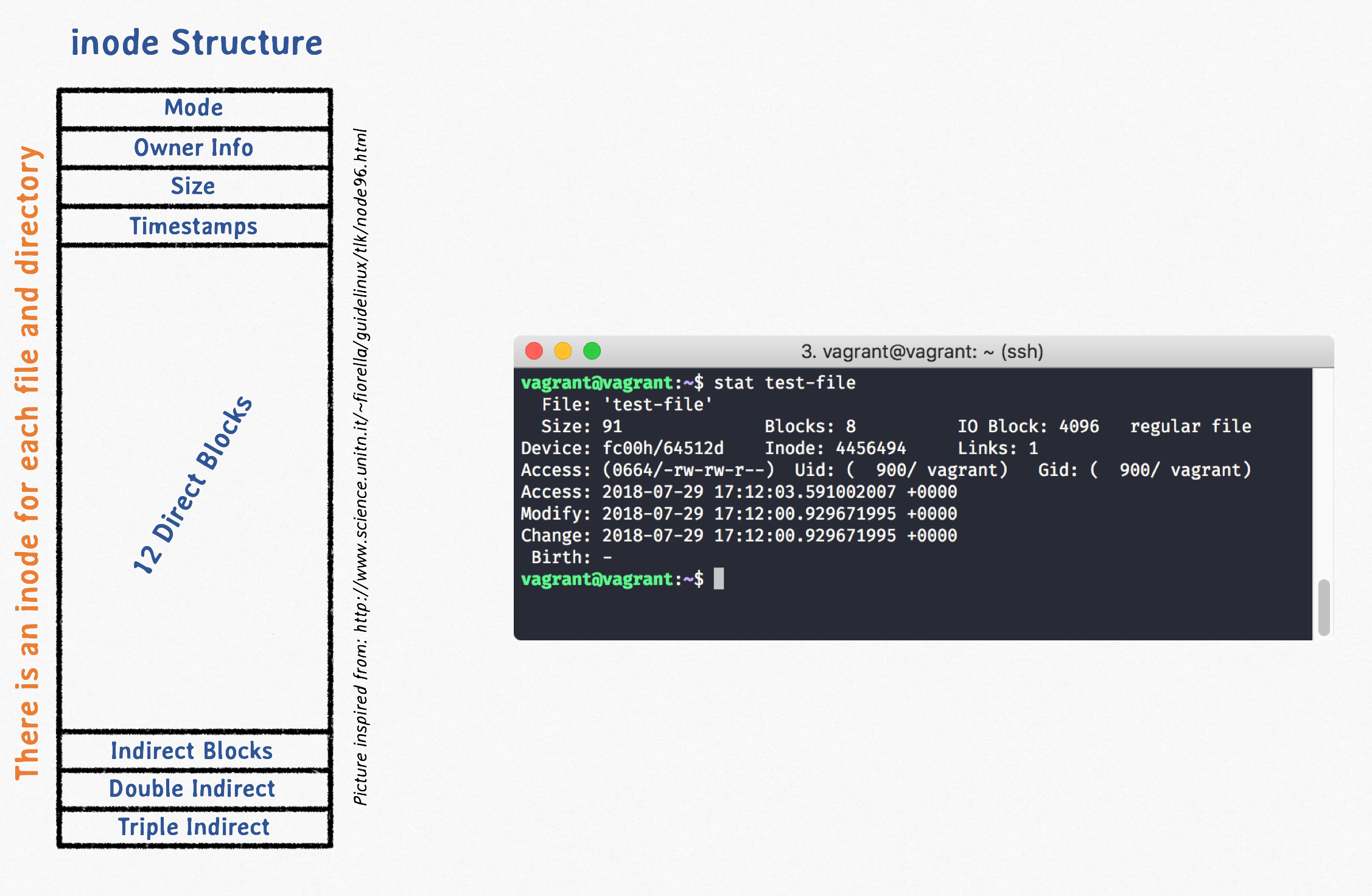Click the 'Size' box in inode diagram
Viewport: 1372px width, 896px height.
coord(194,187)
